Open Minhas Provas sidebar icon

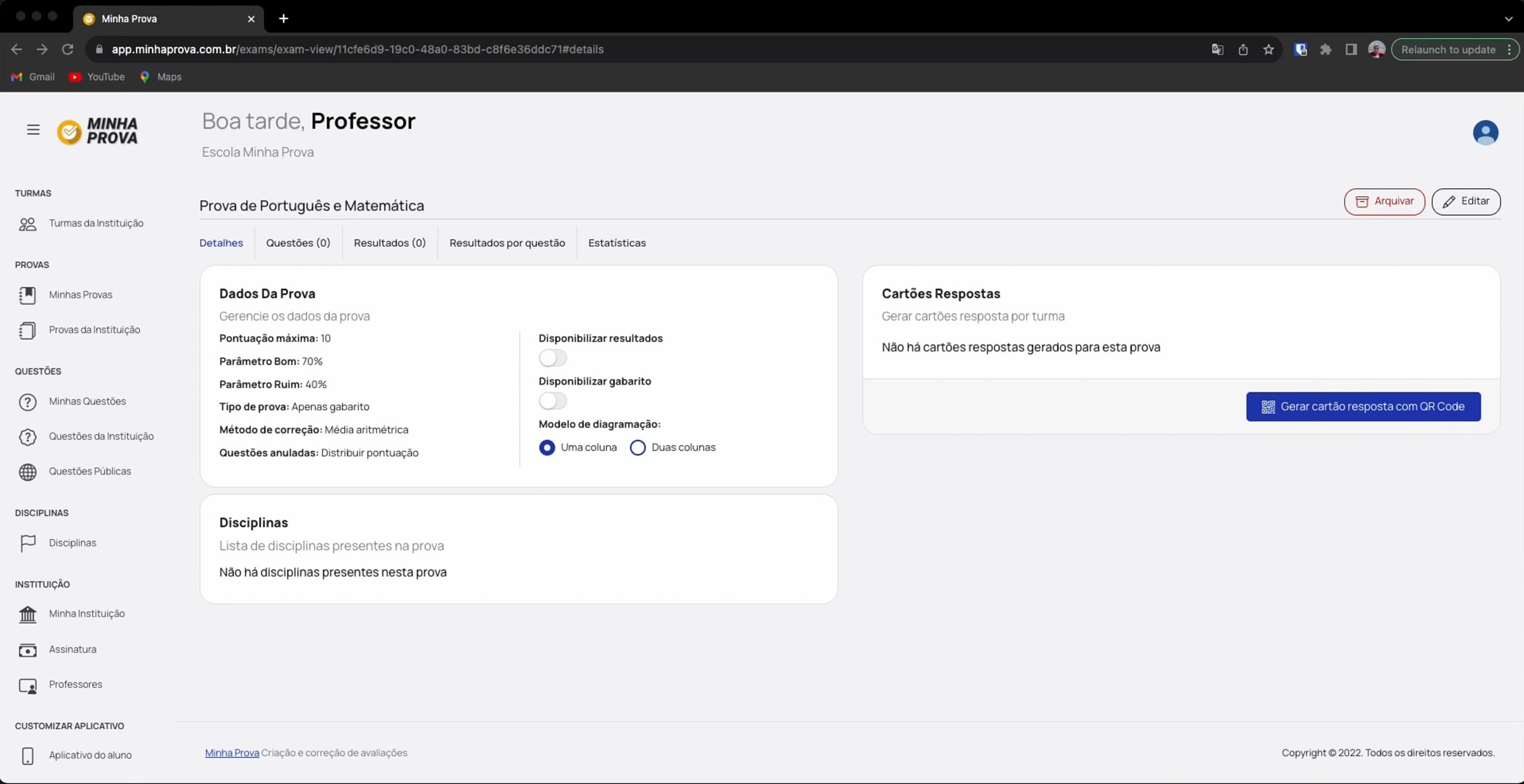pos(27,295)
